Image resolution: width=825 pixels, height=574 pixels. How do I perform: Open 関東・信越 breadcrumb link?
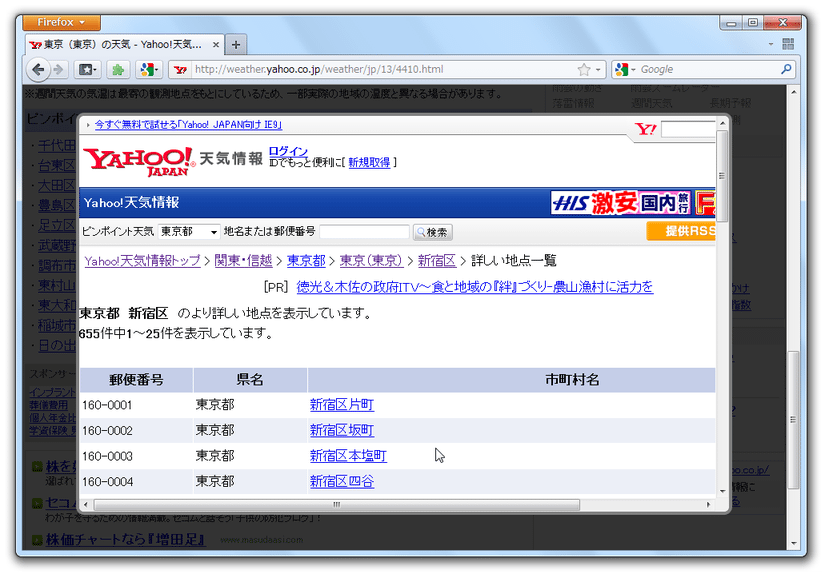click(x=243, y=261)
